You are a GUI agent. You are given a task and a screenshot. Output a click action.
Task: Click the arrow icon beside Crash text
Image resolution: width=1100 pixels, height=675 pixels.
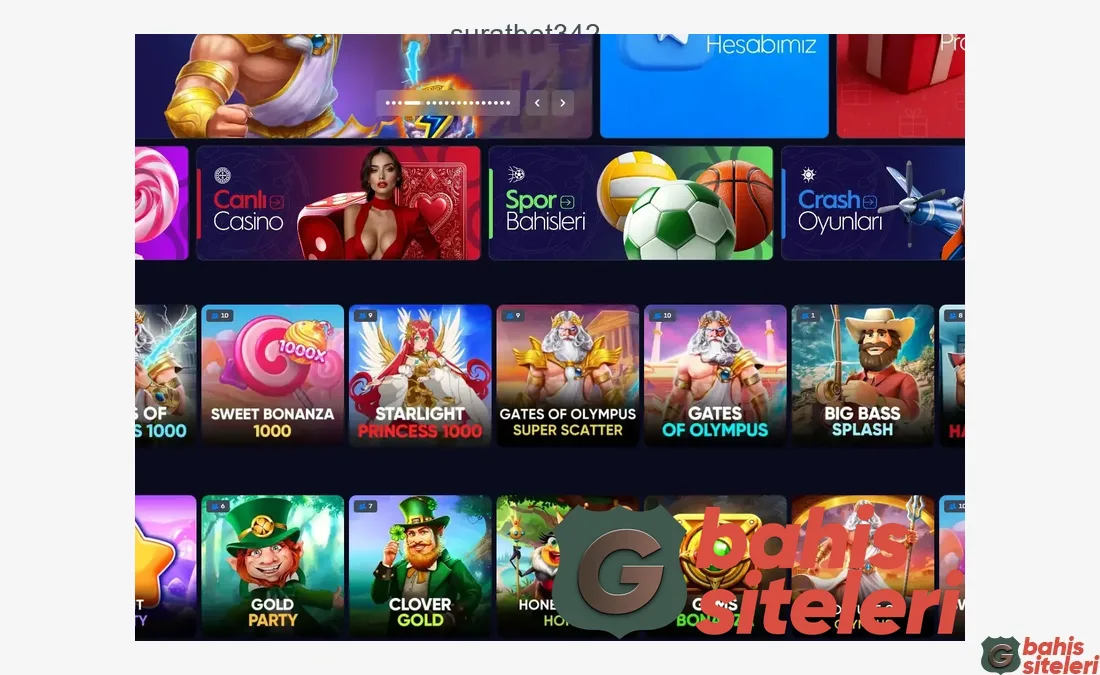(870, 202)
